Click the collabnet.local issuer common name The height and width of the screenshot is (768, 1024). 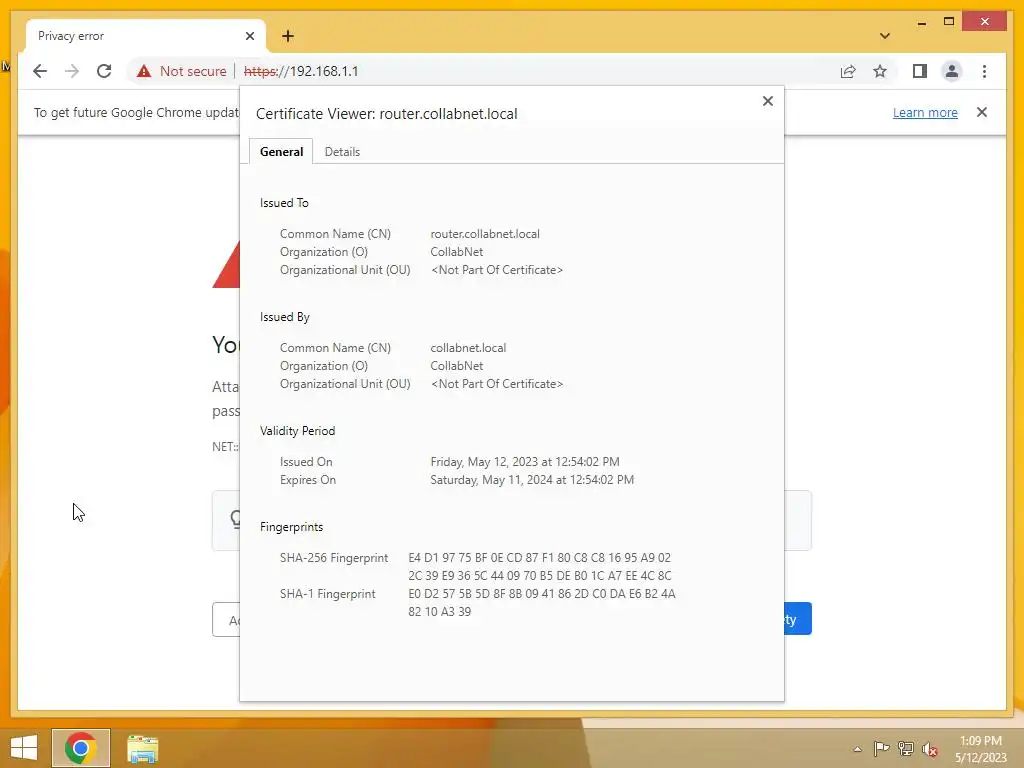(468, 348)
